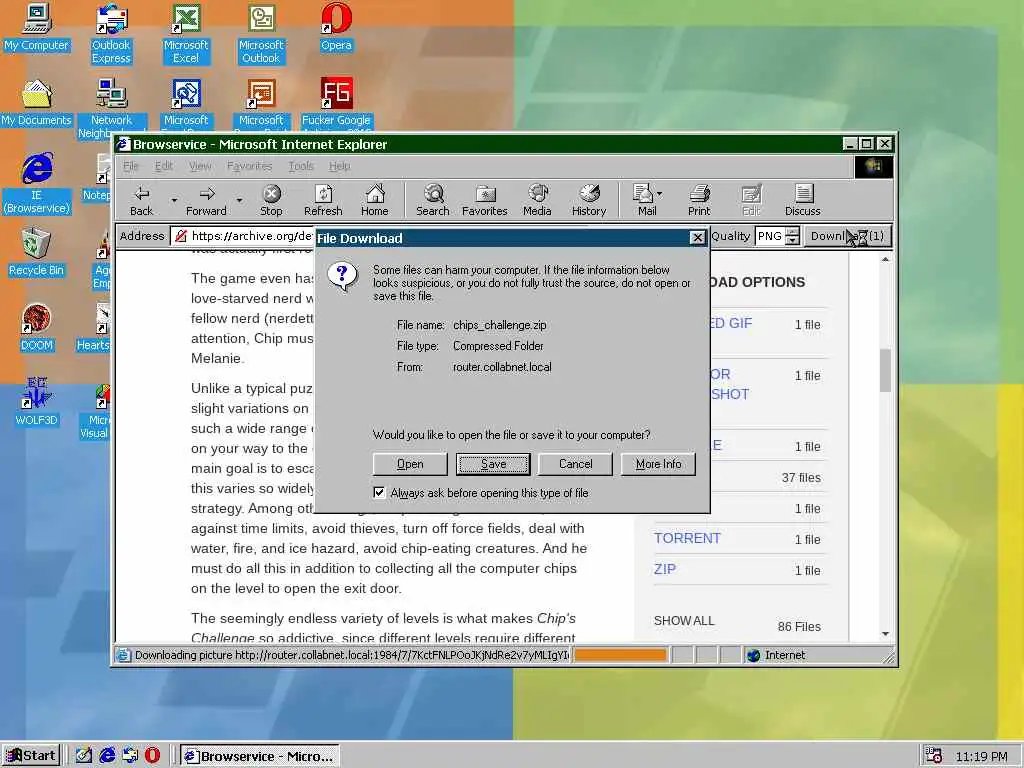
Task: Open the Favorites toolbar icon
Action: click(x=485, y=200)
